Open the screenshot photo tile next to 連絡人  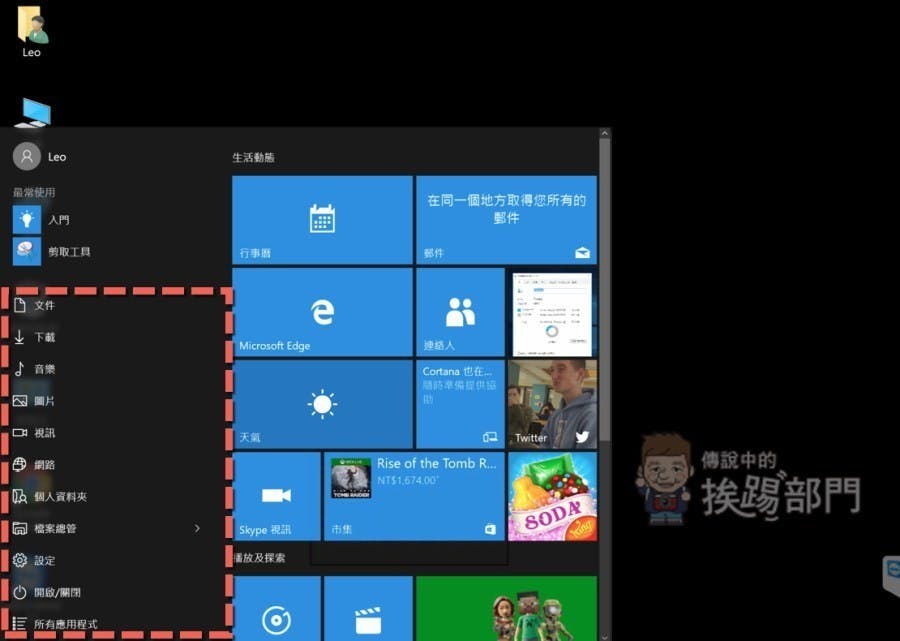[x=552, y=312]
